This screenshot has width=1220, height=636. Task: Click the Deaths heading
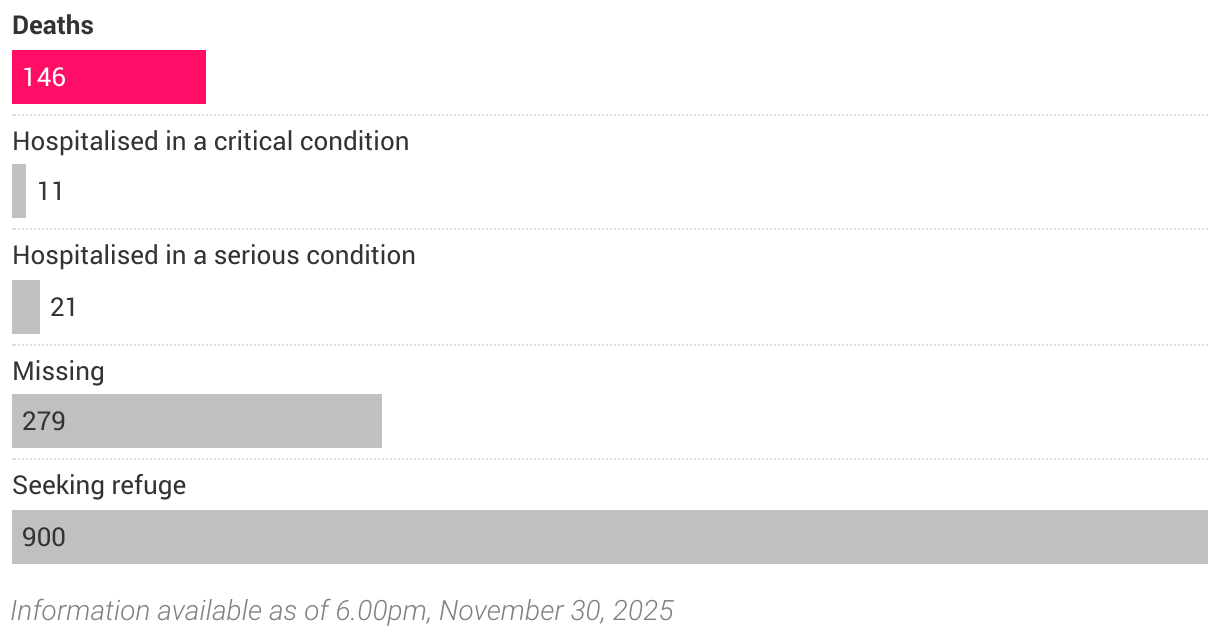click(x=53, y=26)
